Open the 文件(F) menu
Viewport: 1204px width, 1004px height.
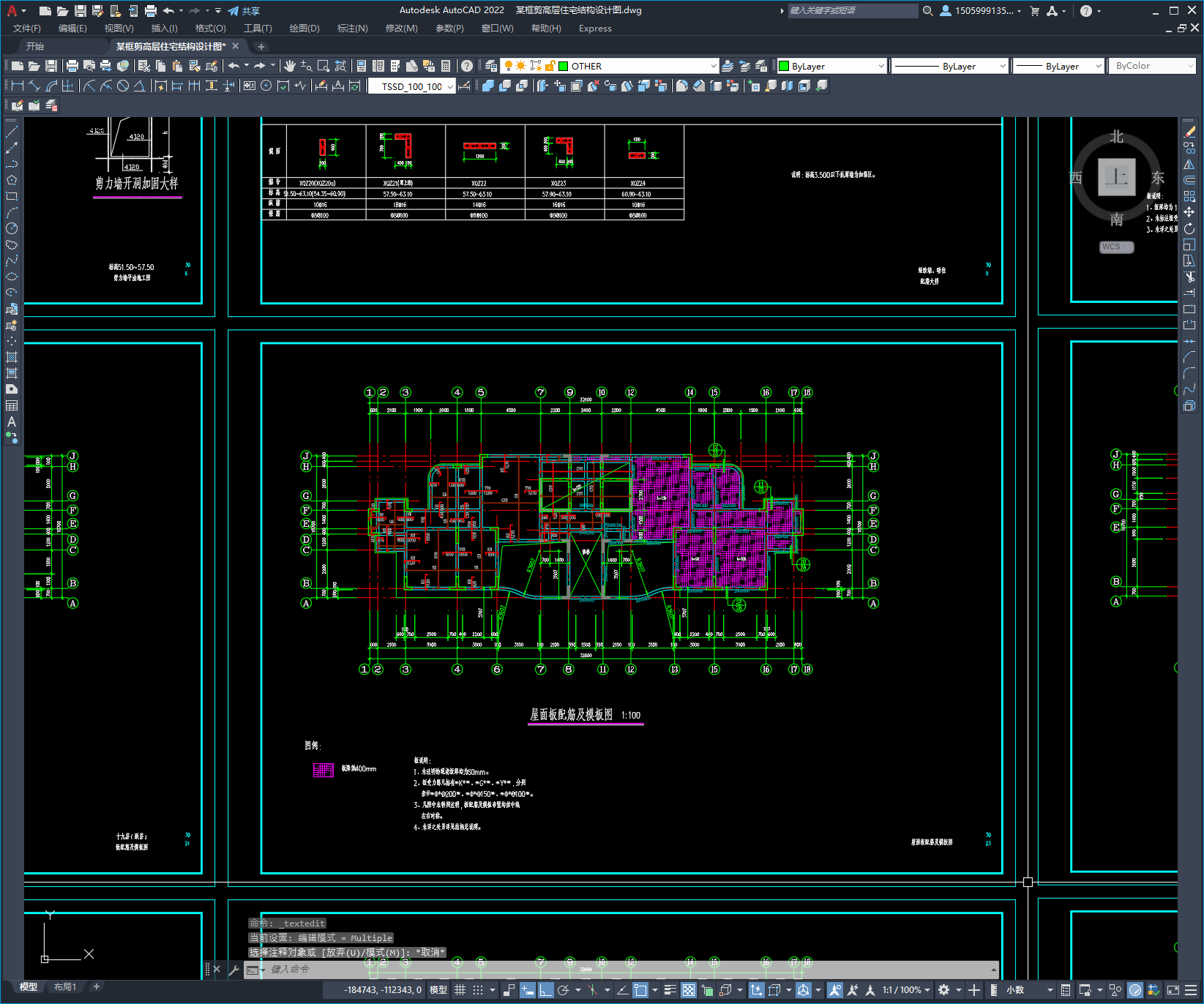coord(27,28)
